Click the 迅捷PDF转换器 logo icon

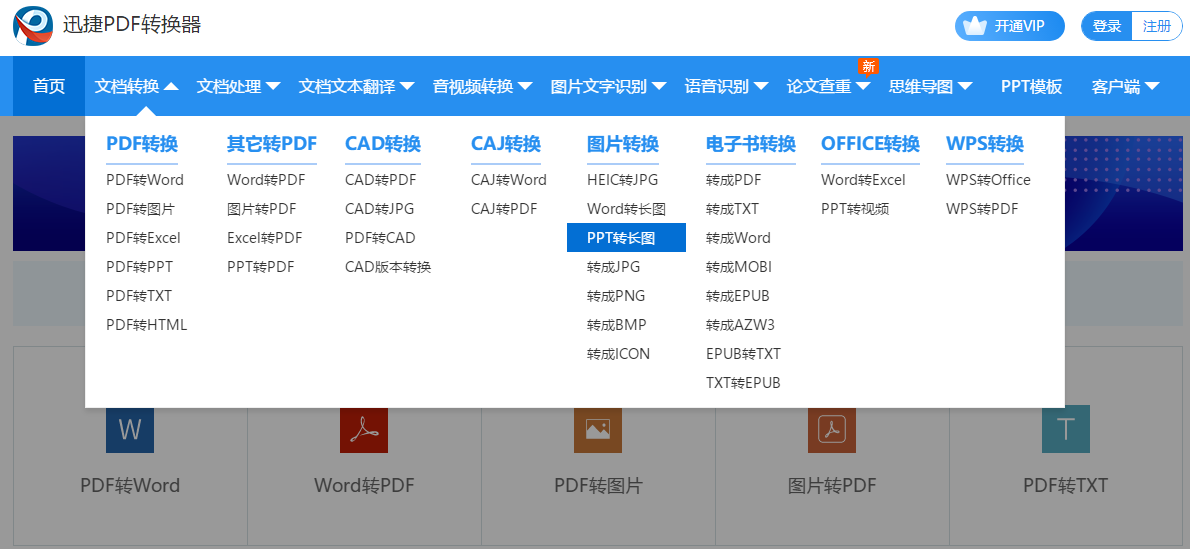[33, 26]
